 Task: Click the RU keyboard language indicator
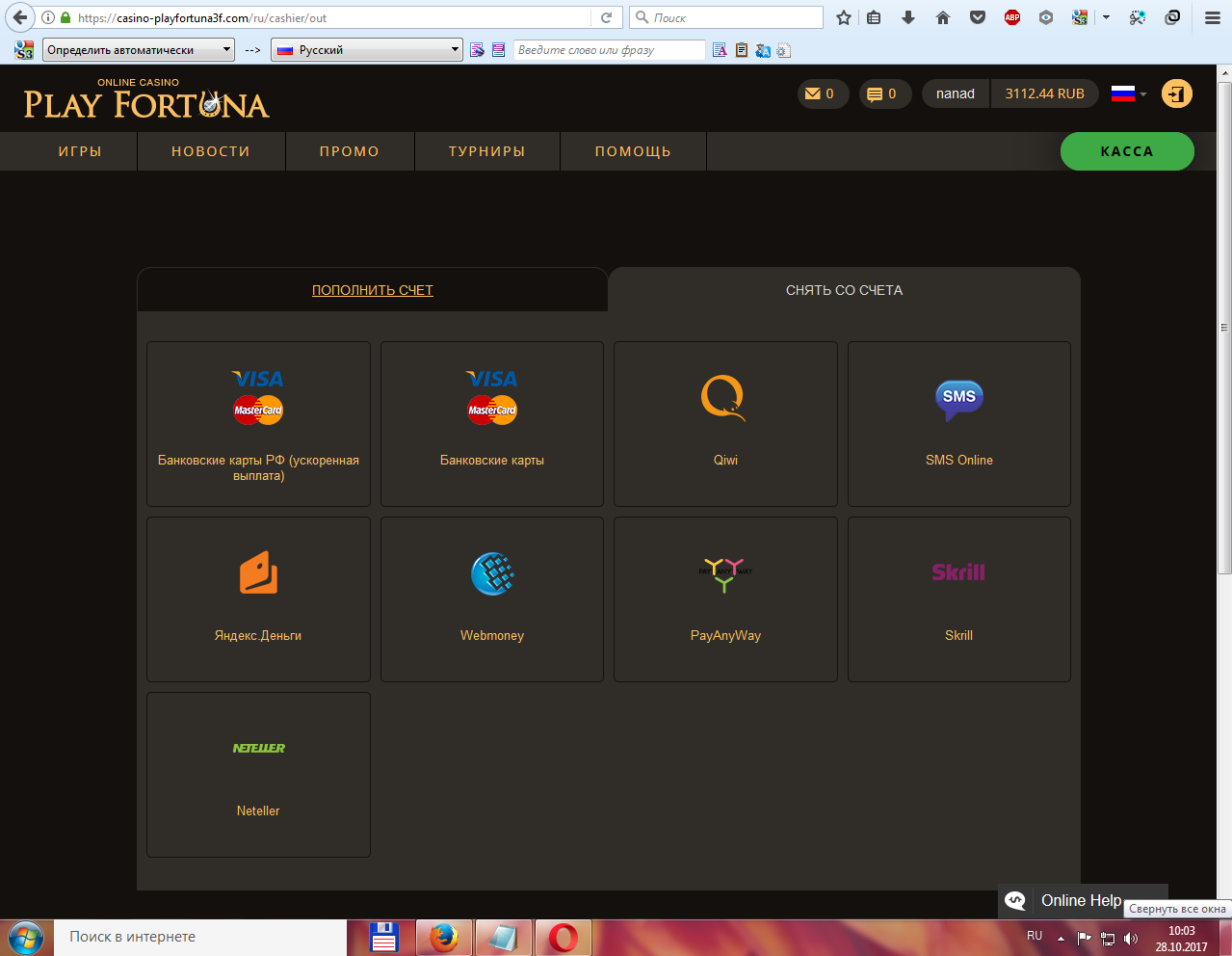[1035, 936]
